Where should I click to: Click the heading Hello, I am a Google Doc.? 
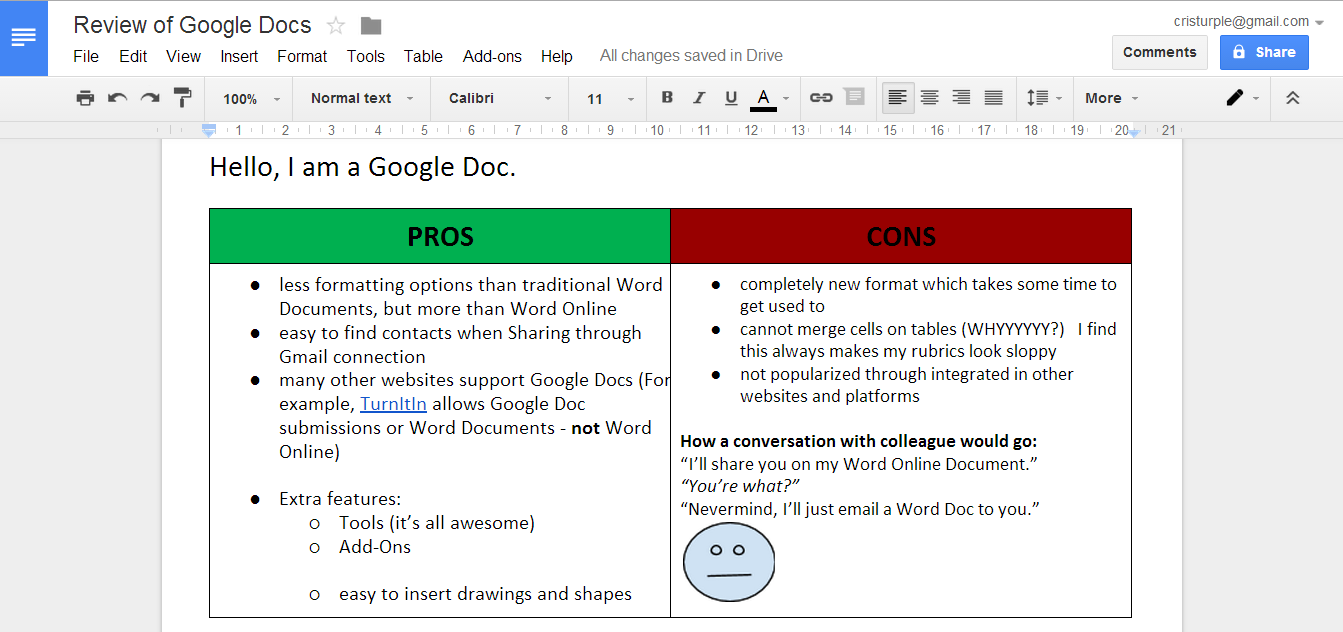363,167
